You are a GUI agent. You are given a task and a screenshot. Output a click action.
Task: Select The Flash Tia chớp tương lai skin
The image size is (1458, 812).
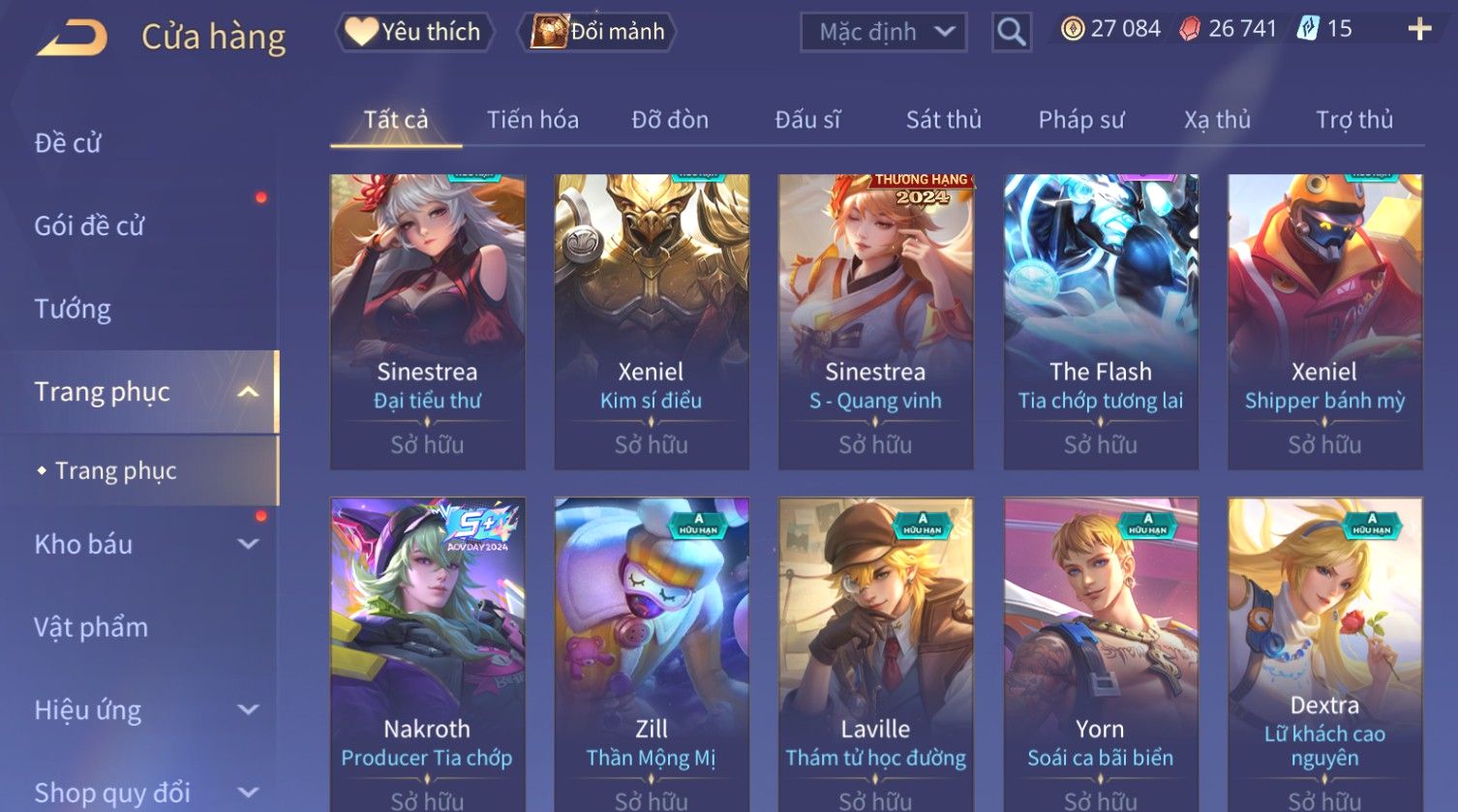coord(1101,322)
